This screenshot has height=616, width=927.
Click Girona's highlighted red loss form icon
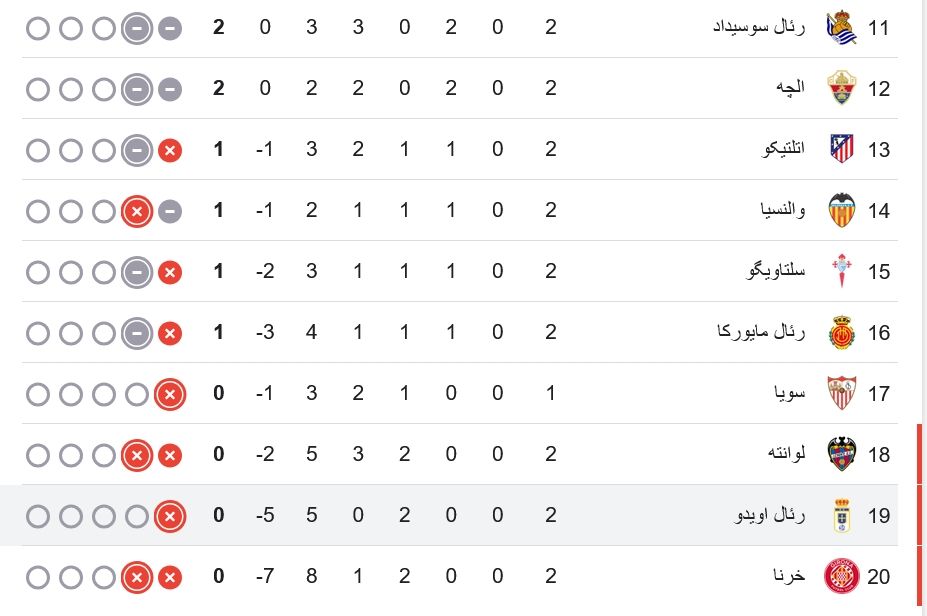coord(137,577)
